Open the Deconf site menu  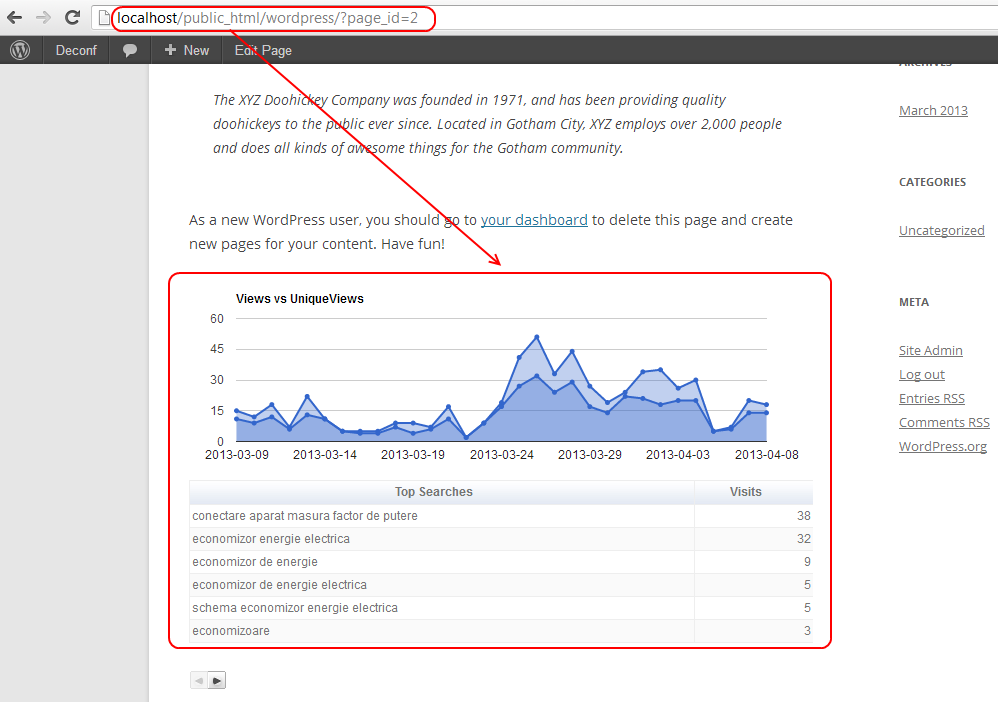76,50
